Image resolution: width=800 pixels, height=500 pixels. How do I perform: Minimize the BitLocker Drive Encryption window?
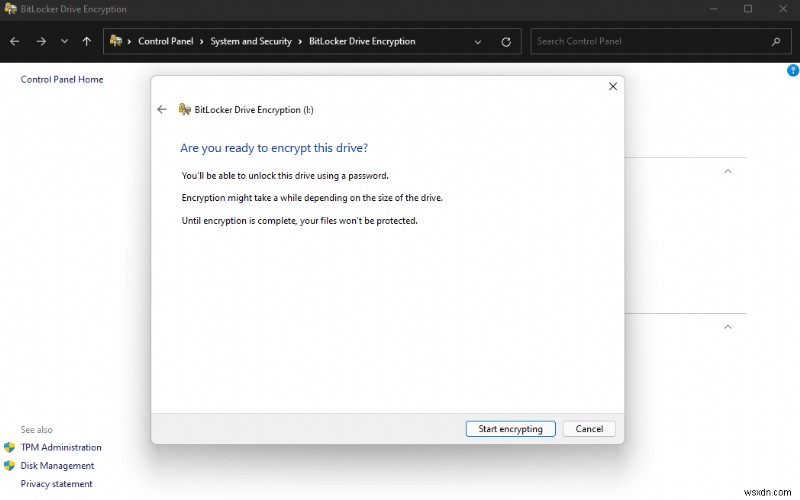[713, 9]
